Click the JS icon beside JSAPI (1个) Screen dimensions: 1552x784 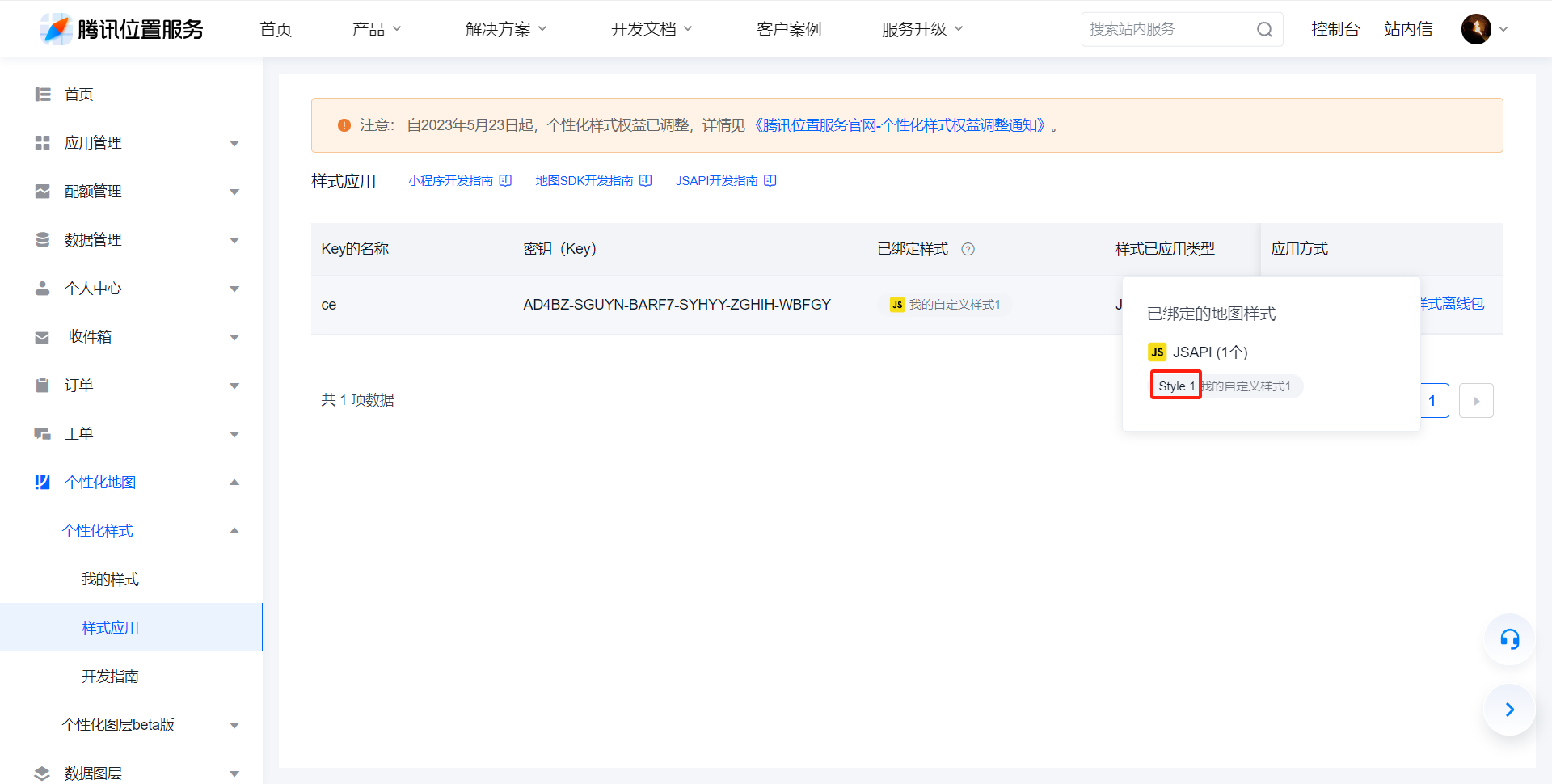click(x=1158, y=352)
